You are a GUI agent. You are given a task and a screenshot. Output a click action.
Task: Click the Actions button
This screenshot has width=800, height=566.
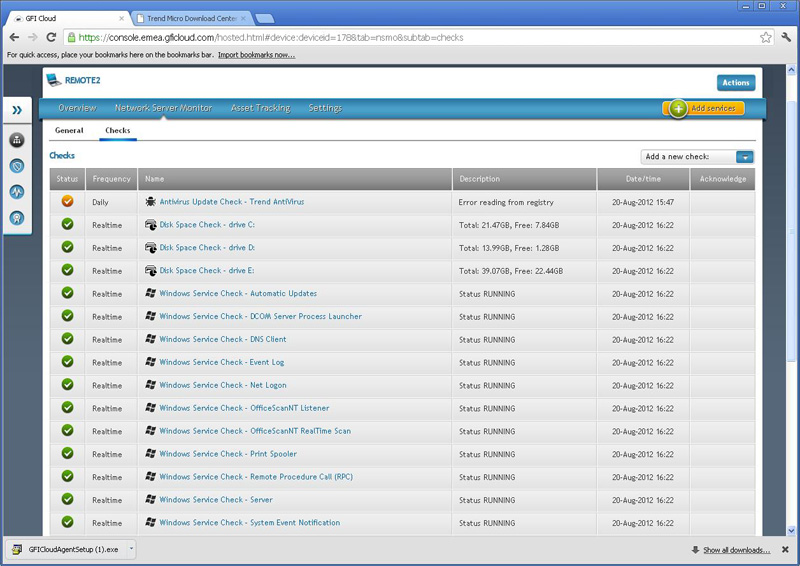(736, 83)
